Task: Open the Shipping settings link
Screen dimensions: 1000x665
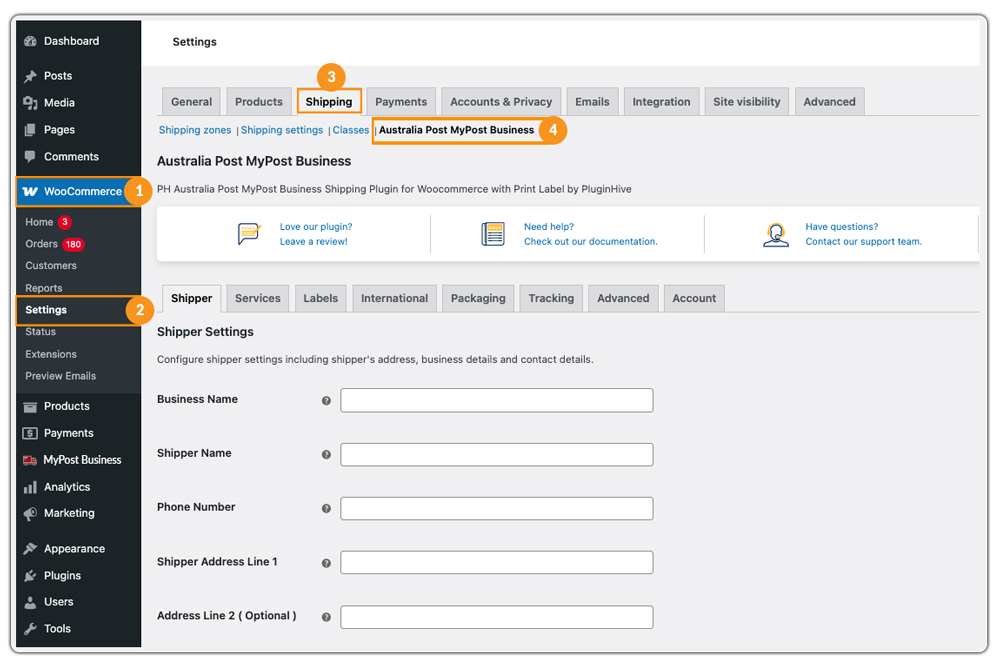Action: (282, 130)
